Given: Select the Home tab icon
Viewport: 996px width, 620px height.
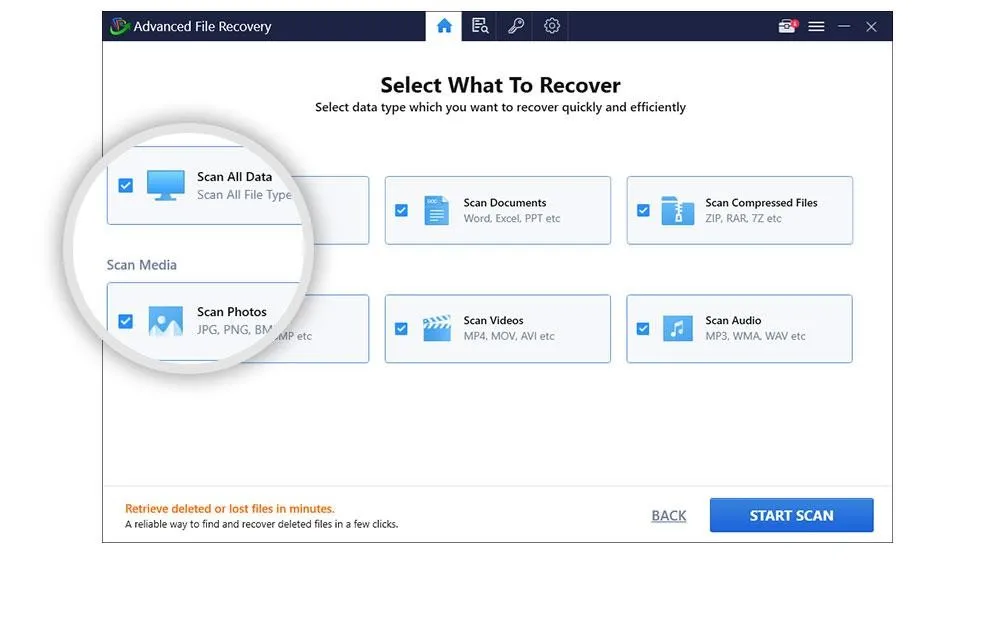Looking at the screenshot, I should (x=443, y=26).
